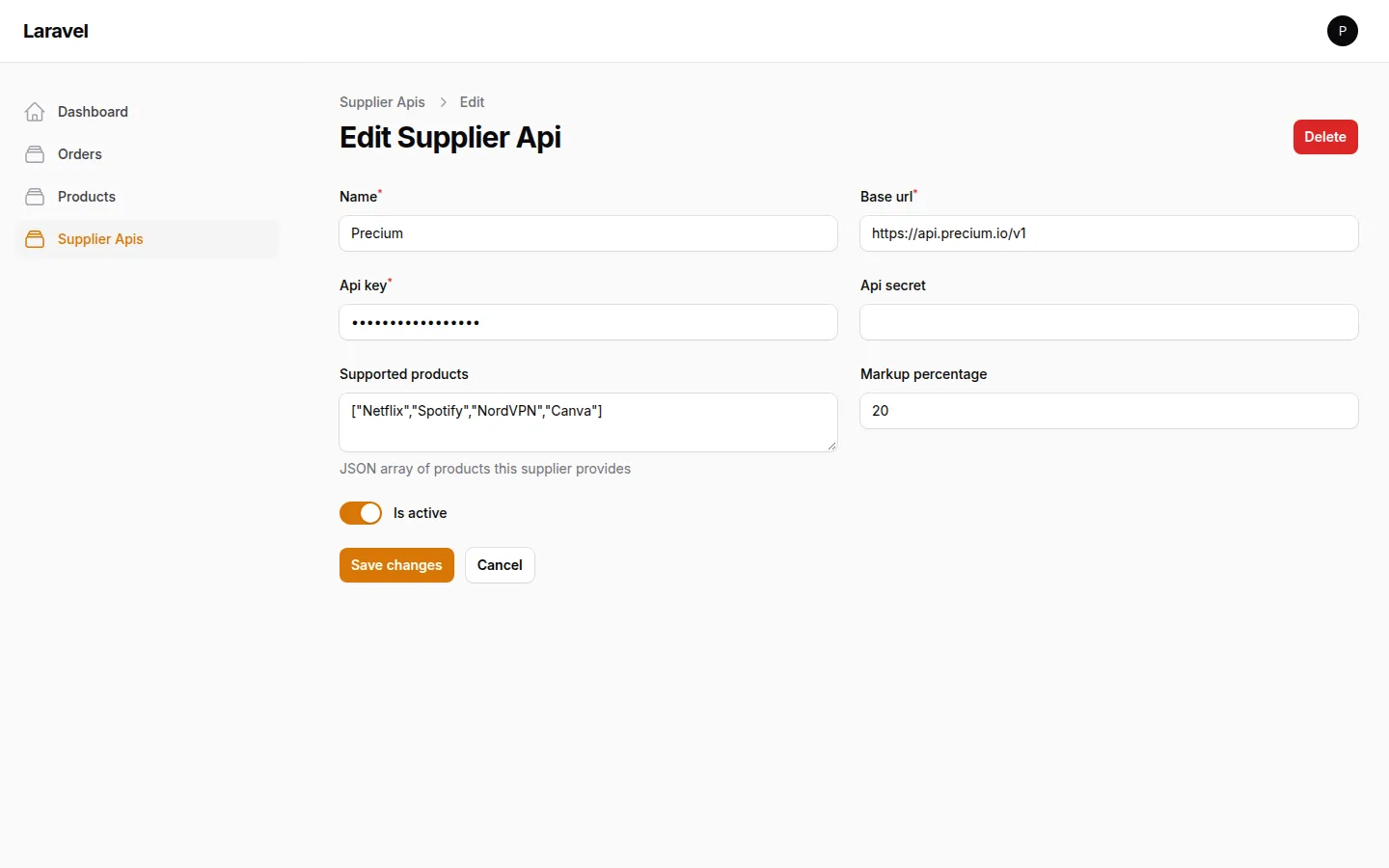Focus the Base url field
Viewport: 1389px width, 868px height.
pos(1109,233)
